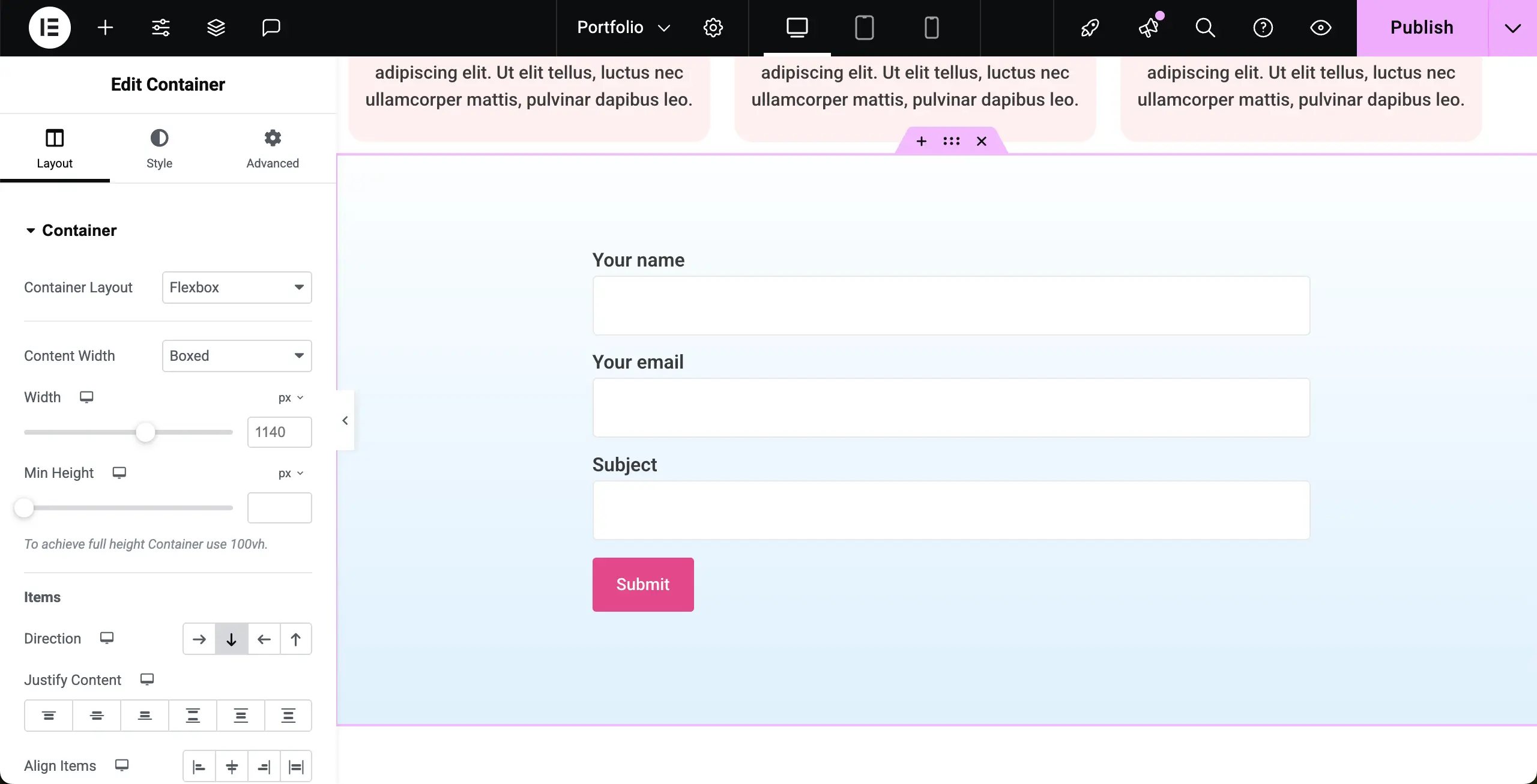
Task: Click the Your name form field
Action: [x=951, y=306]
